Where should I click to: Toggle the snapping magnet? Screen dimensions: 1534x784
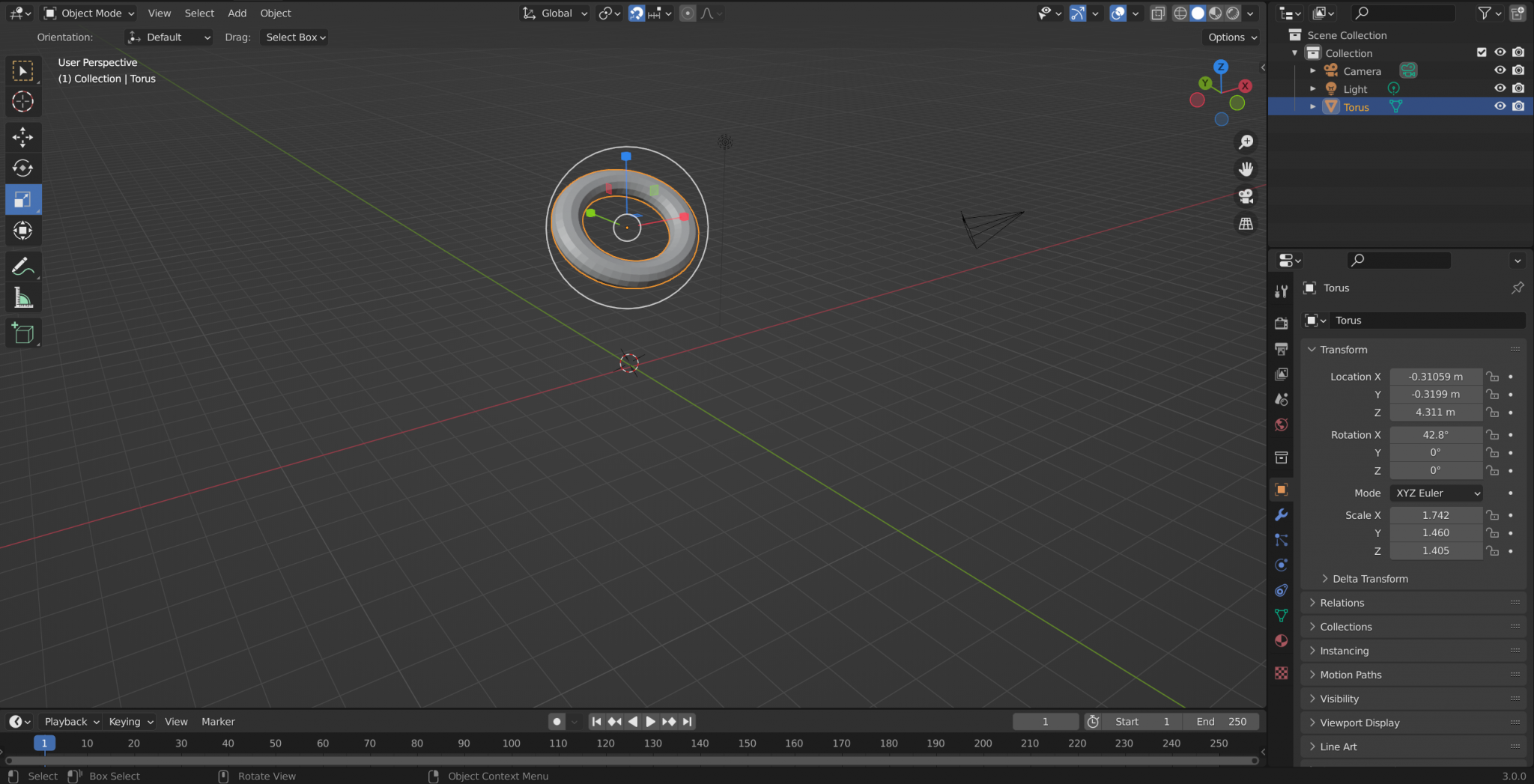[x=636, y=13]
